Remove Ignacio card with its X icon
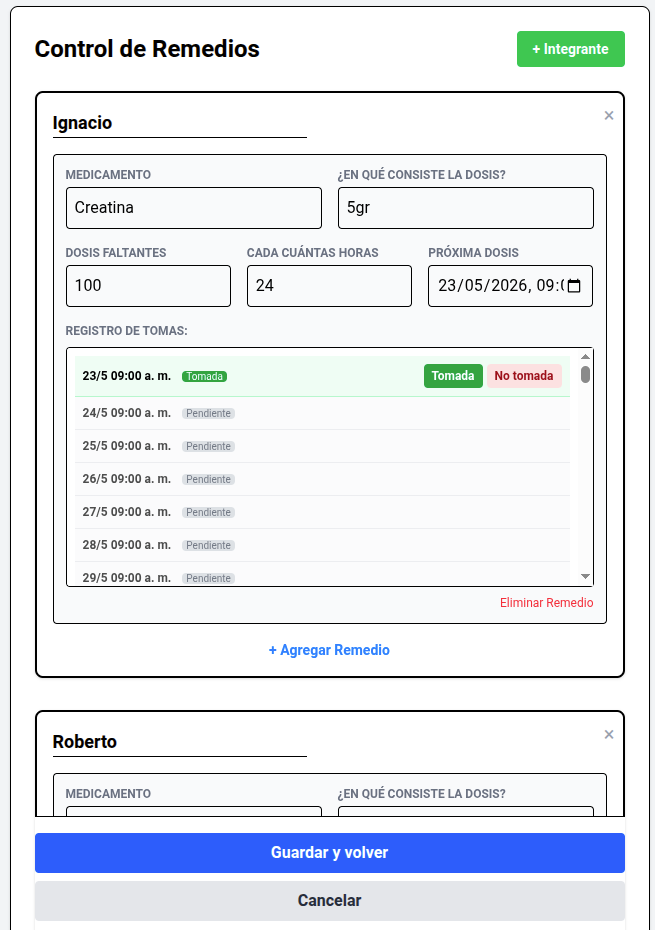 pos(609,116)
